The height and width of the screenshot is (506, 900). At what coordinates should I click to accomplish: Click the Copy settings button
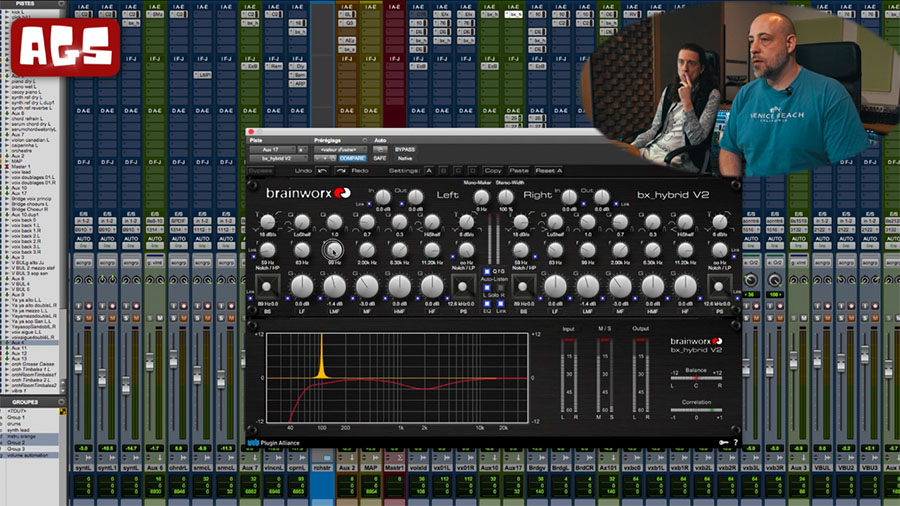pos(492,170)
